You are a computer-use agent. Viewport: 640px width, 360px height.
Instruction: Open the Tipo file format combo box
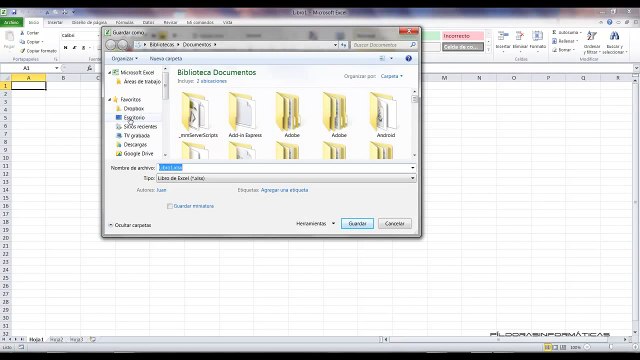(x=286, y=178)
